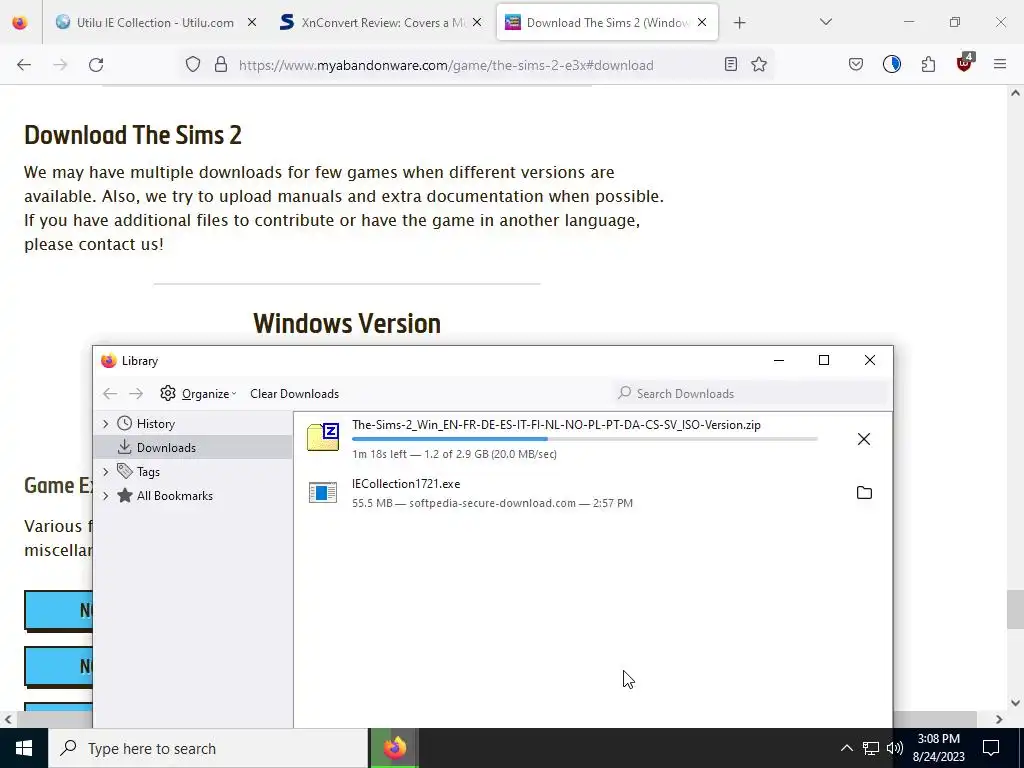1024x768 pixels.
Task: Click the Firefox taskbar icon
Action: (x=394, y=748)
